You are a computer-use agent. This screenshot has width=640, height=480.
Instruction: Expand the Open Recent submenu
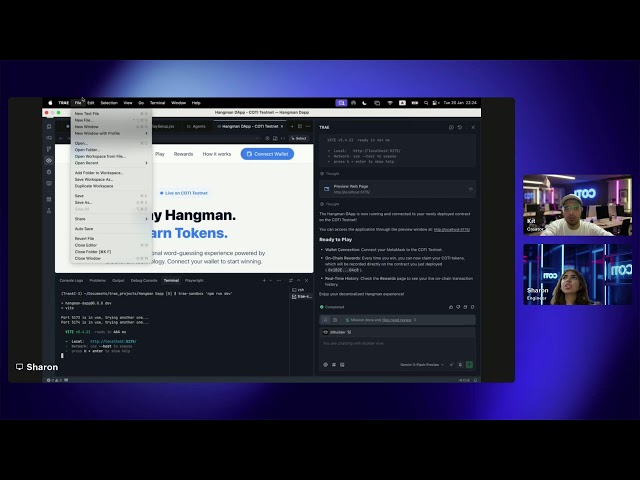click(111, 163)
